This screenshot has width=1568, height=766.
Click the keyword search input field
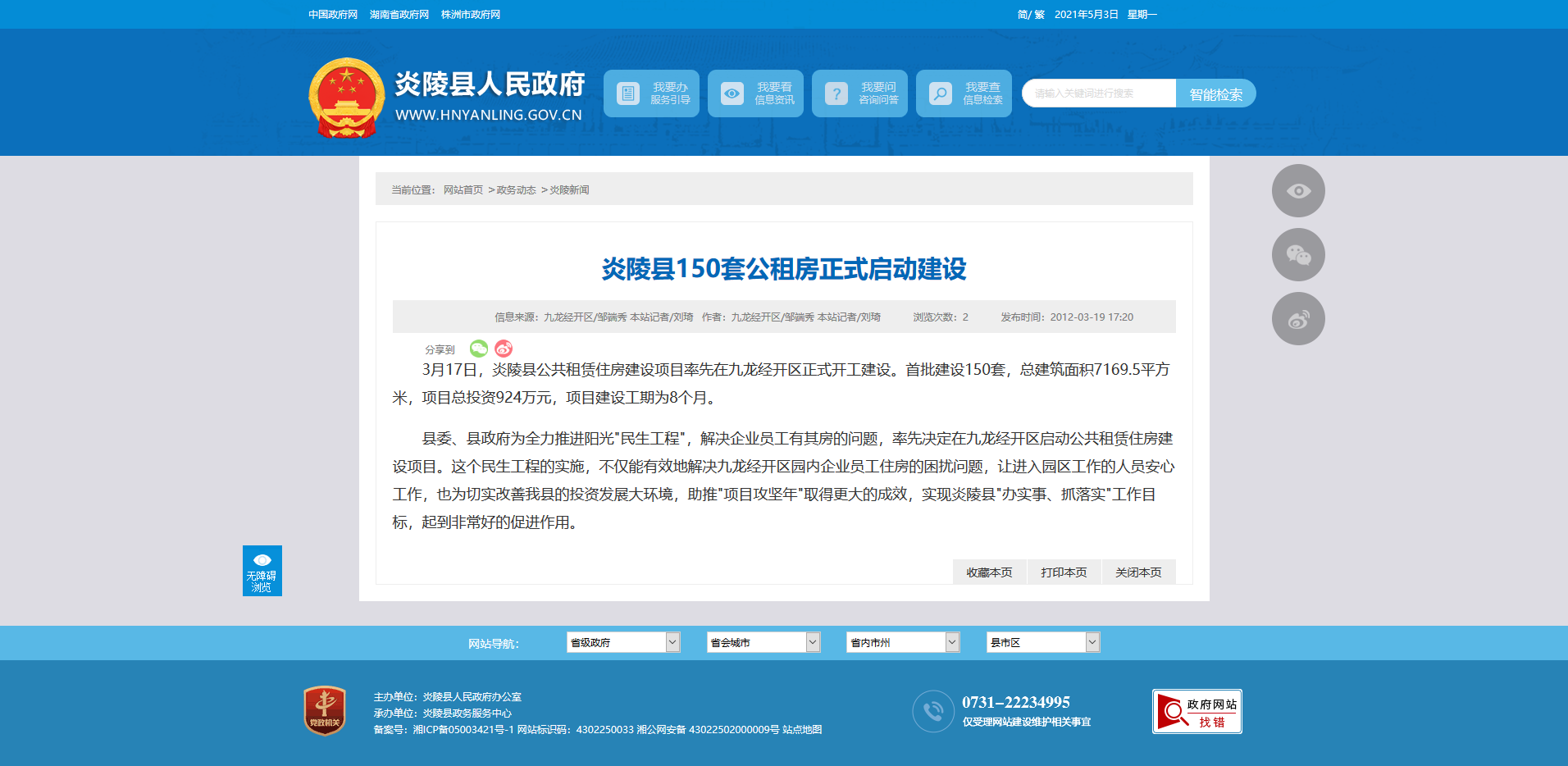(x=1098, y=93)
